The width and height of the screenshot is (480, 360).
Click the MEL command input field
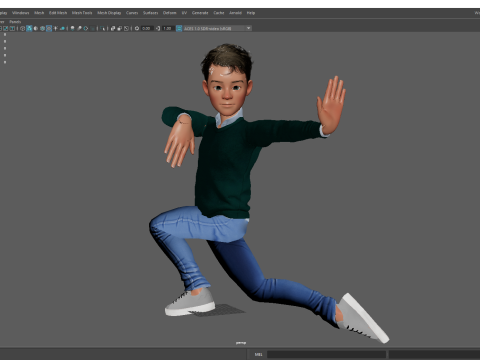click(326, 354)
